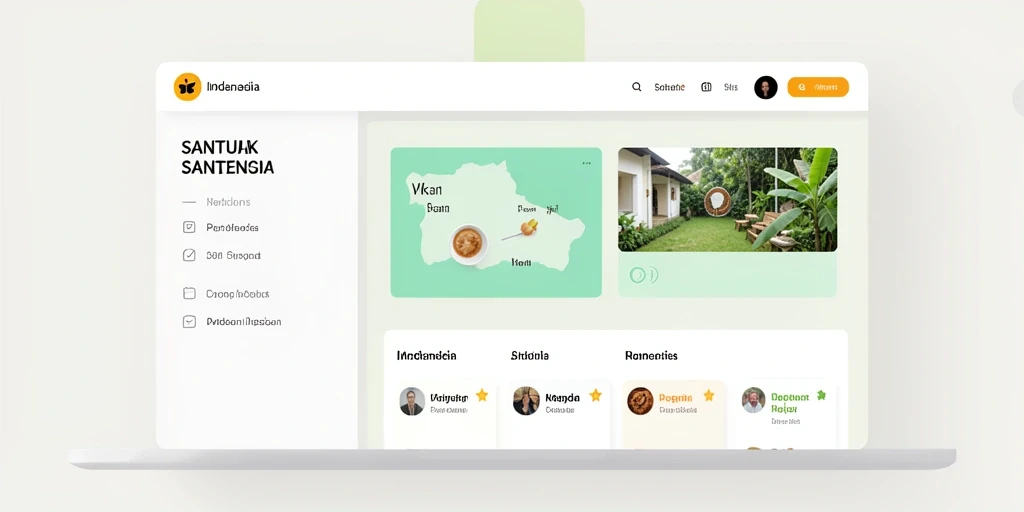Click the orange butterfly logo icon
This screenshot has width=1024, height=512.
pos(187,87)
